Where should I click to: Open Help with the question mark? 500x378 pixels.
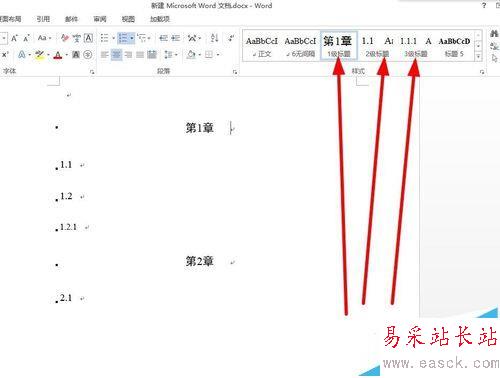[x=484, y=5]
